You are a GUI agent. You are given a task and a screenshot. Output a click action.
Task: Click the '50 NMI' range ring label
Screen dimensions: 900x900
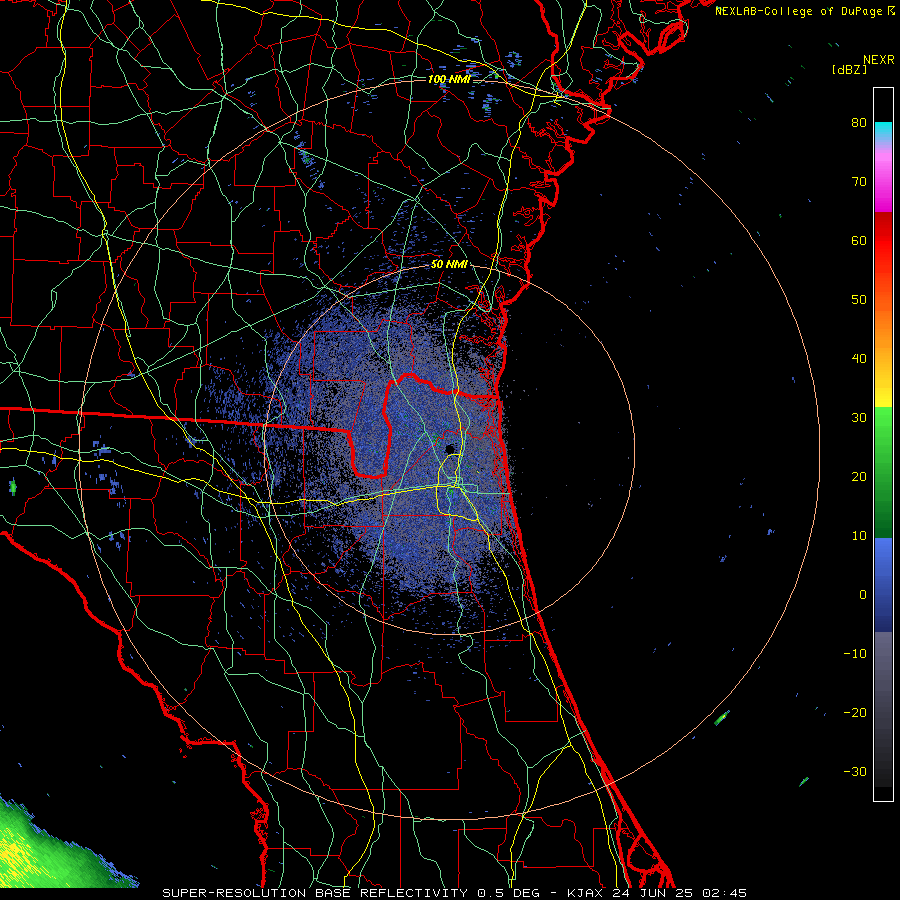coord(449,265)
